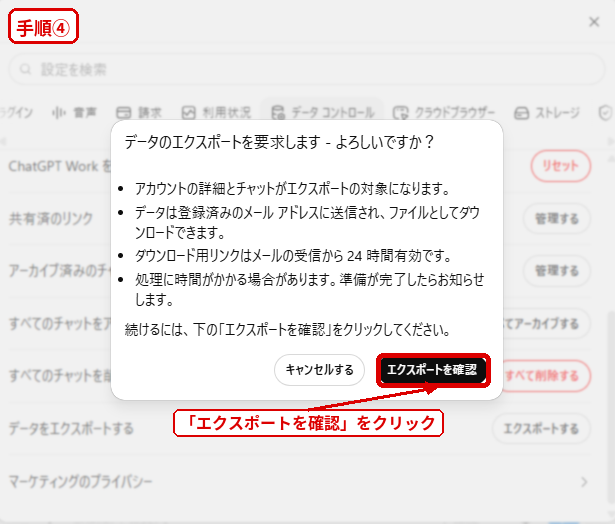Open the クラウドブラウザー tab

(444, 113)
